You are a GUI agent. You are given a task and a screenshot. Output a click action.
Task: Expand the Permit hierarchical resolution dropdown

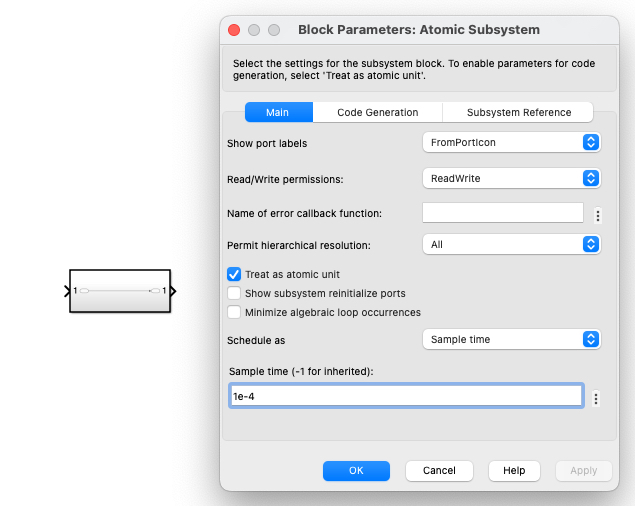point(511,244)
